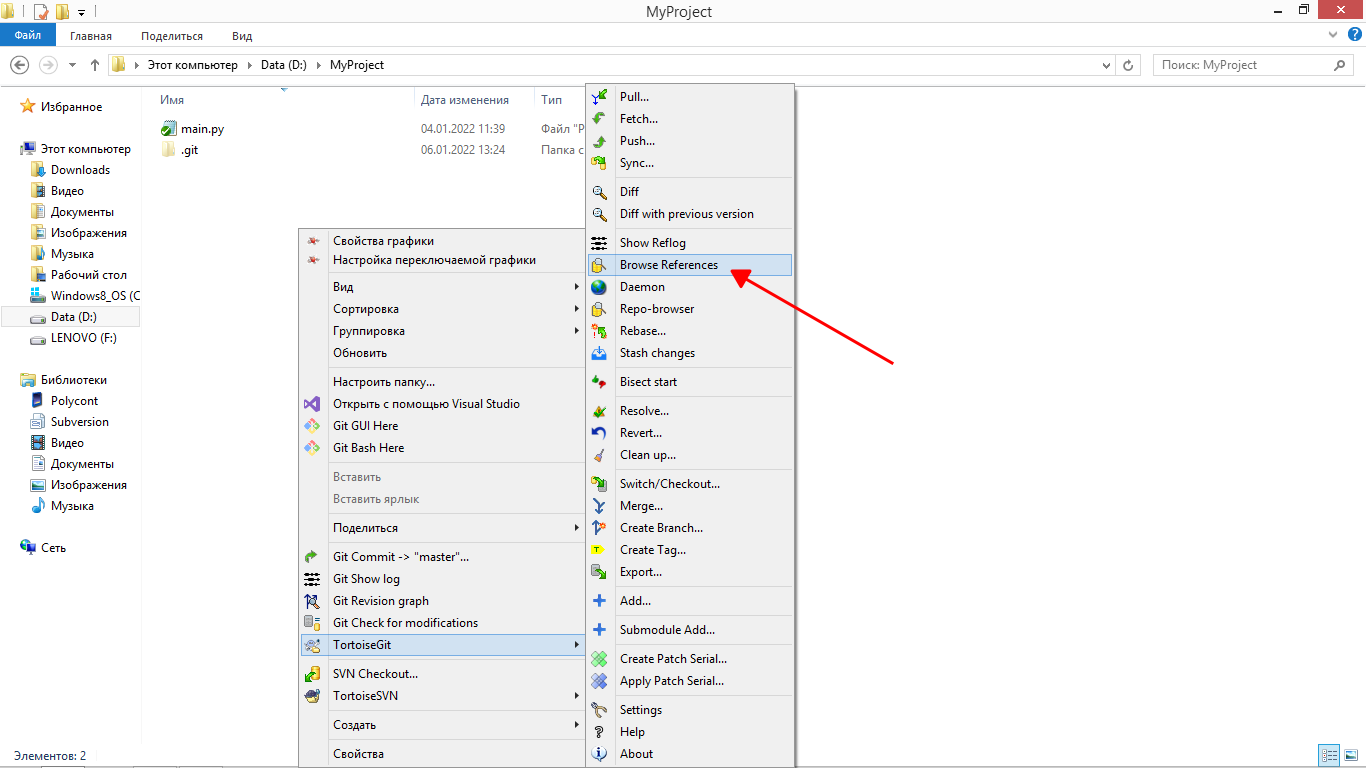Switch to the Главная tab
This screenshot has width=1366, height=768.
tap(91, 36)
